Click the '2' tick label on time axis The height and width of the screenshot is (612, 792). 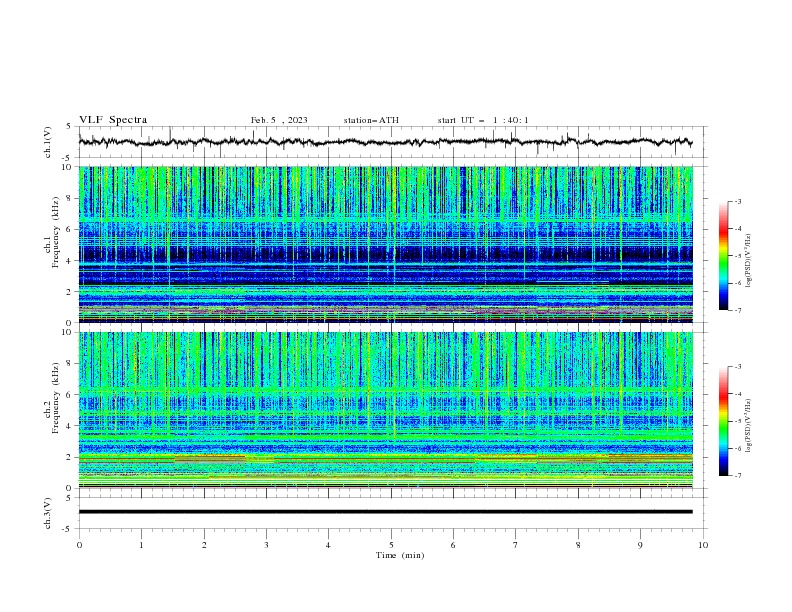click(204, 545)
